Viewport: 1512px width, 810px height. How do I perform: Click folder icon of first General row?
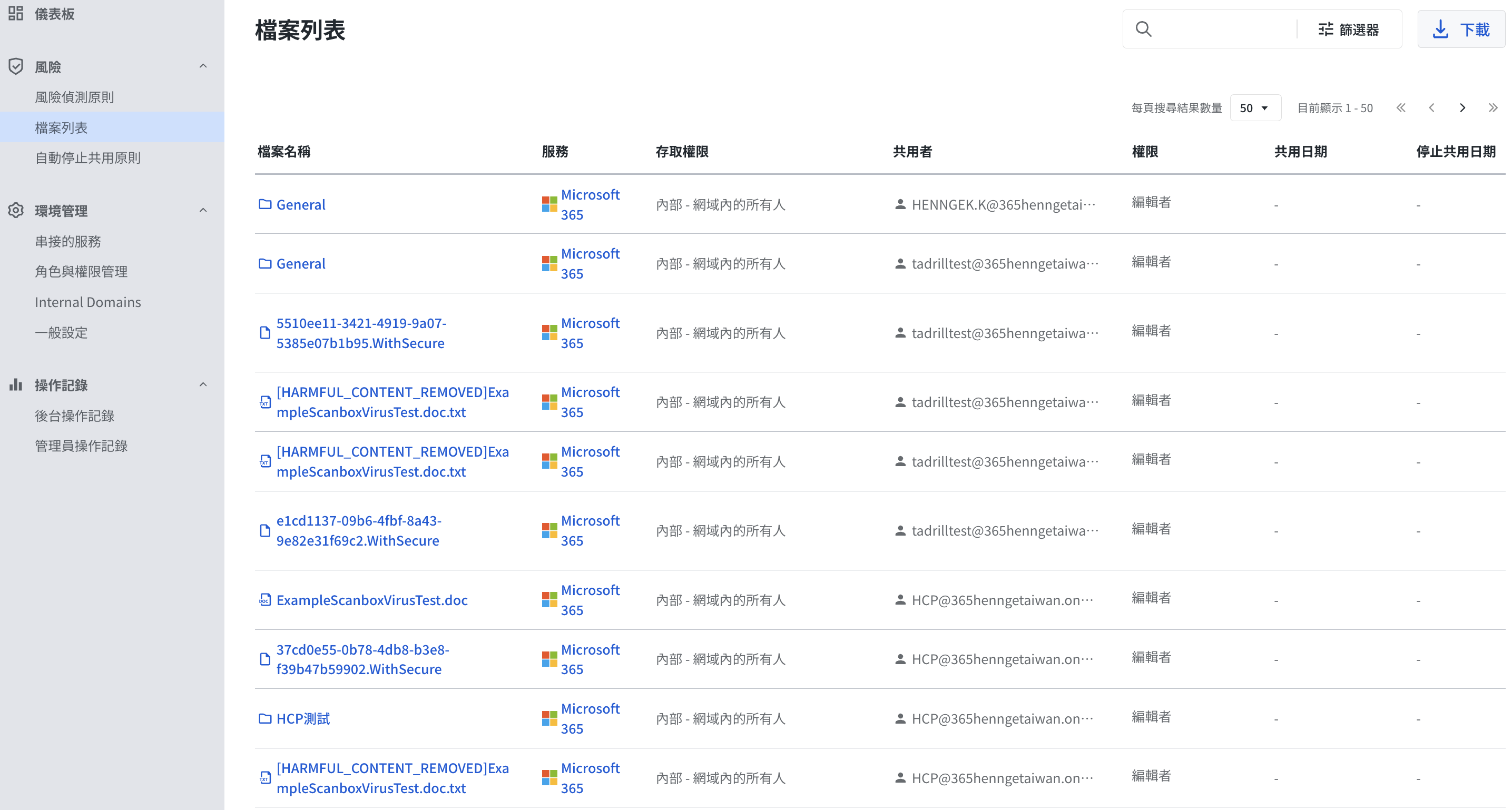tap(264, 204)
